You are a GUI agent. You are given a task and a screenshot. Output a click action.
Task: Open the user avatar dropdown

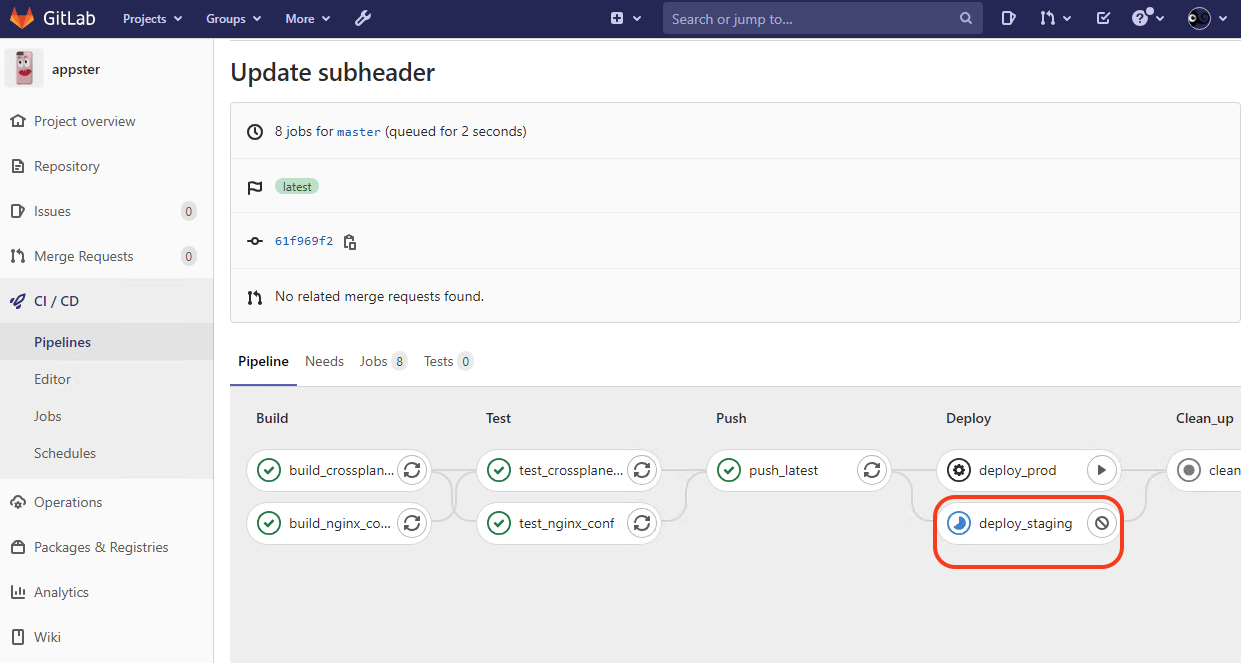[1207, 18]
